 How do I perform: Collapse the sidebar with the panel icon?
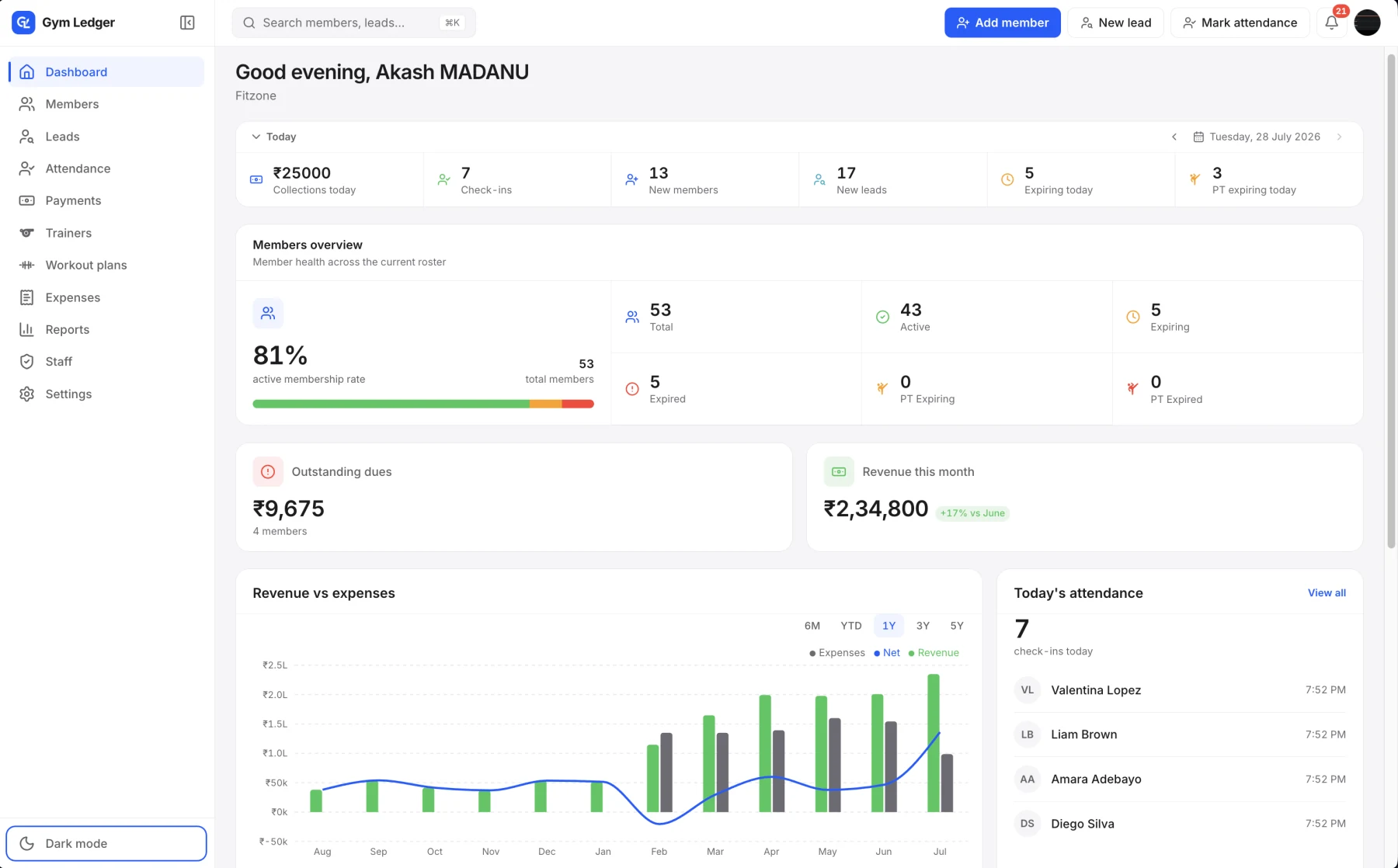187,23
